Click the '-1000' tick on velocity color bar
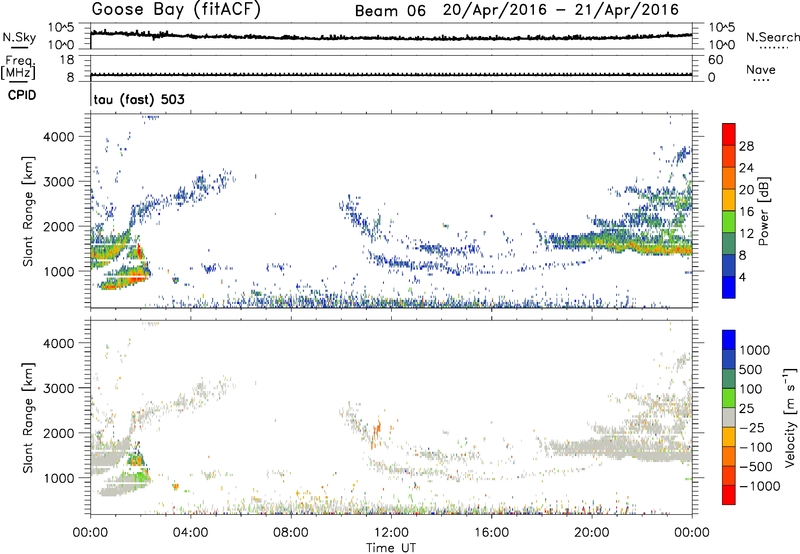Screen dimensions: 800x554 (x=759, y=486)
